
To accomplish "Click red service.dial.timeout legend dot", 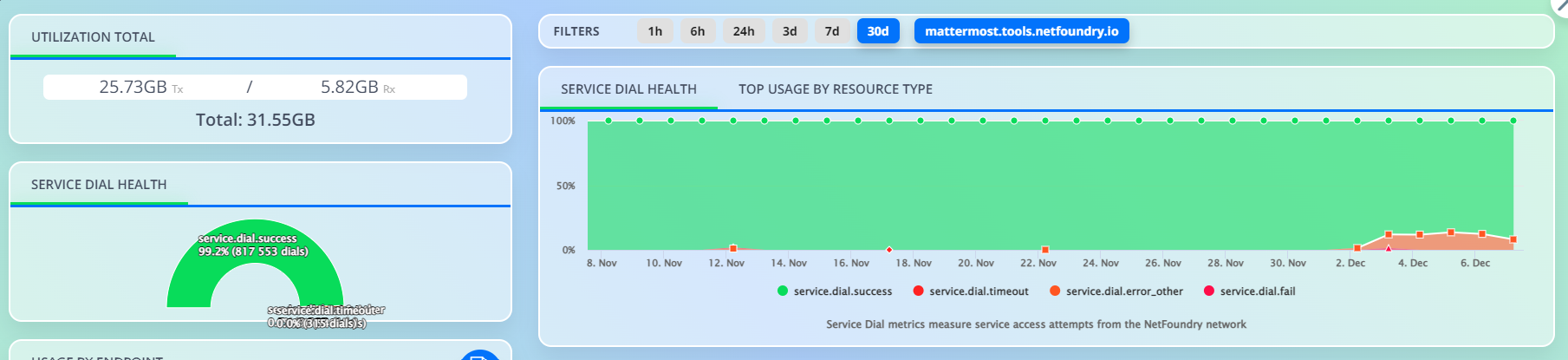I will (918, 291).
